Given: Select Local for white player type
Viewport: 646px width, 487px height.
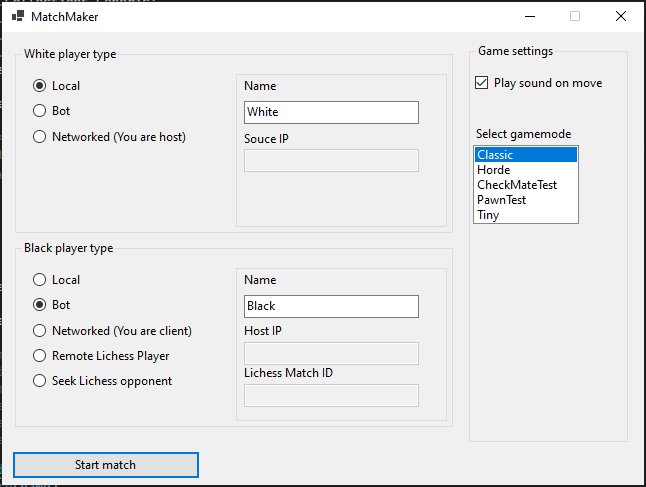Looking at the screenshot, I should click(x=56, y=86).
